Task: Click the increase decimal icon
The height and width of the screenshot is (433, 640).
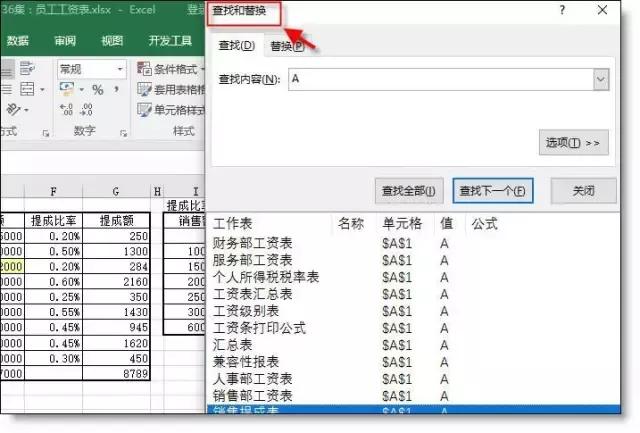Action: tap(67, 109)
